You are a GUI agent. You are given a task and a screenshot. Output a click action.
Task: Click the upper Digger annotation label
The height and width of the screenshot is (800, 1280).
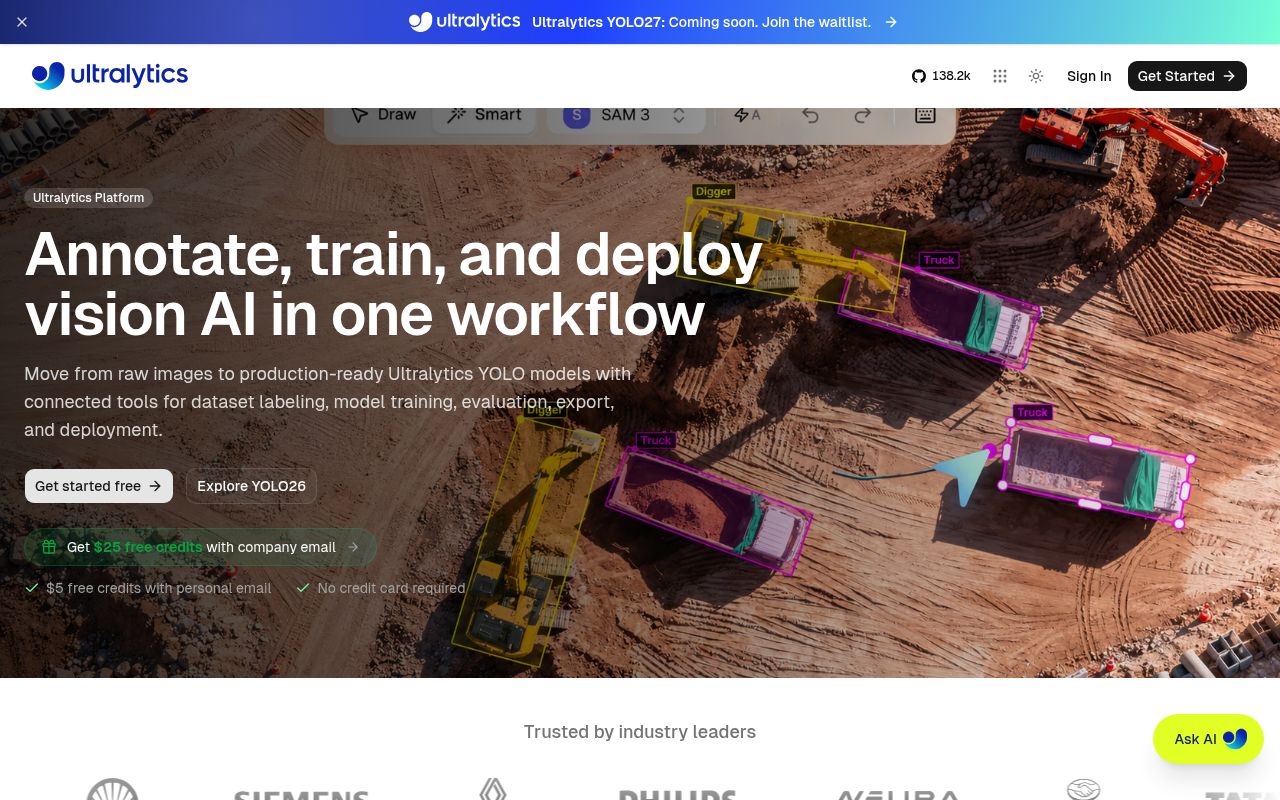pos(714,191)
